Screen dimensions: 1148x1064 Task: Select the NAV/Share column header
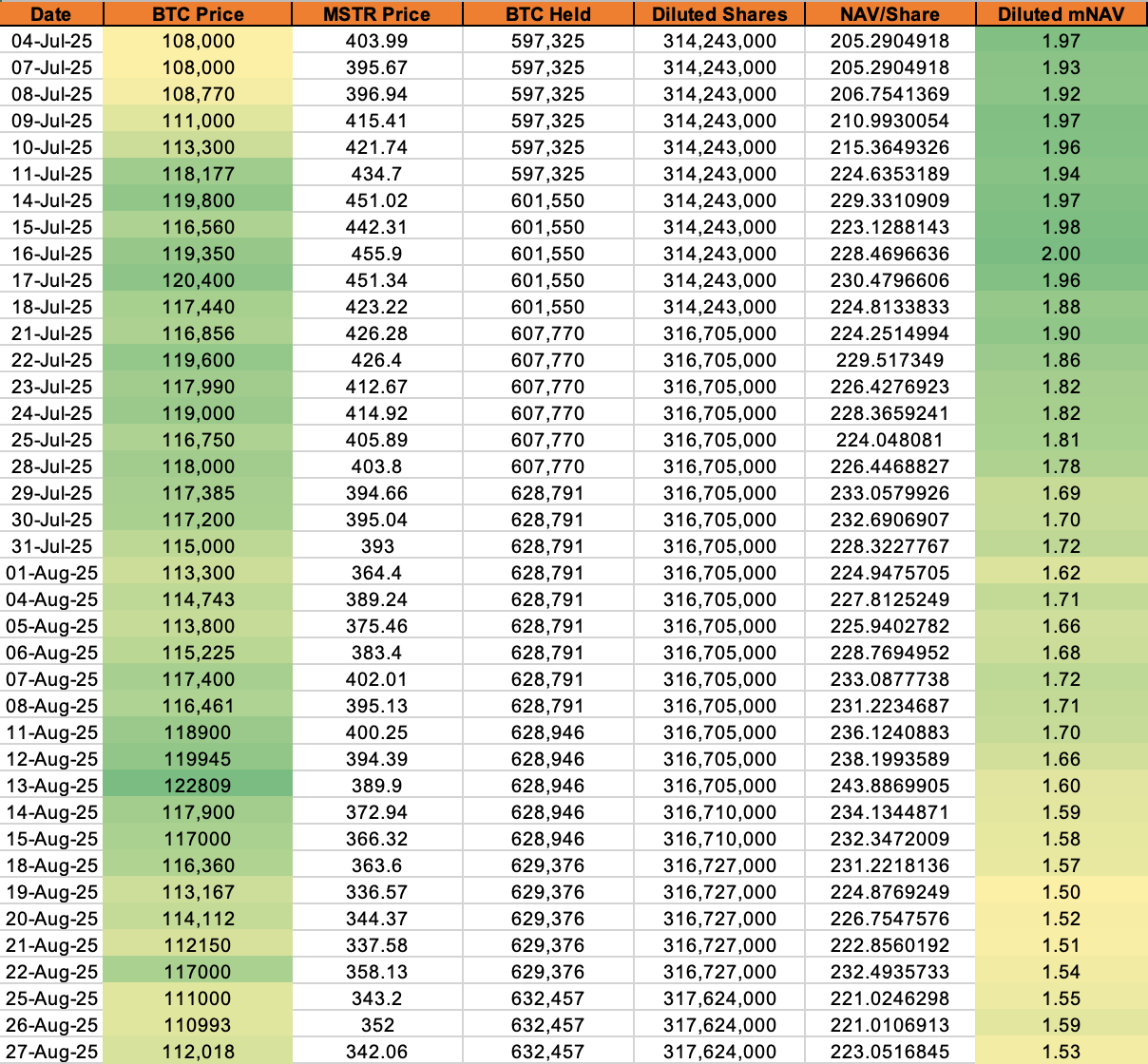tap(890, 14)
